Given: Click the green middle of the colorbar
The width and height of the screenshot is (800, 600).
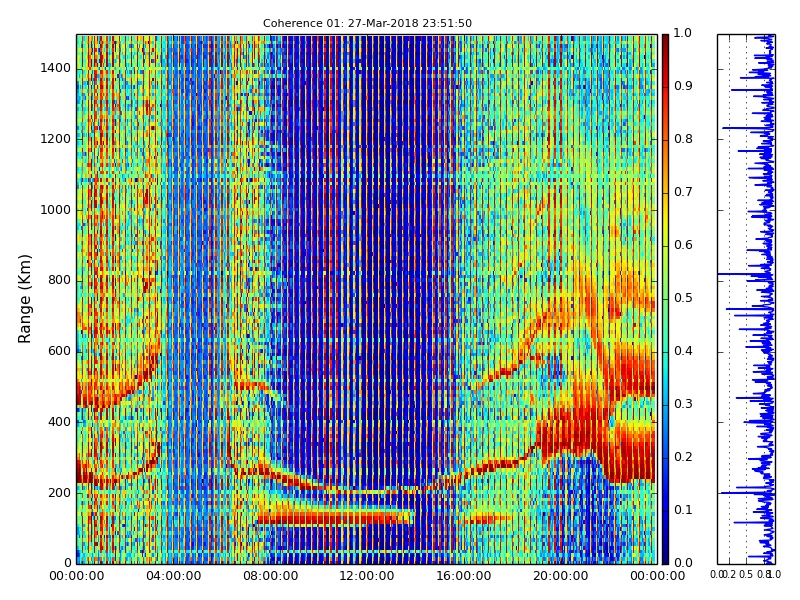Looking at the screenshot, I should click(x=665, y=299).
